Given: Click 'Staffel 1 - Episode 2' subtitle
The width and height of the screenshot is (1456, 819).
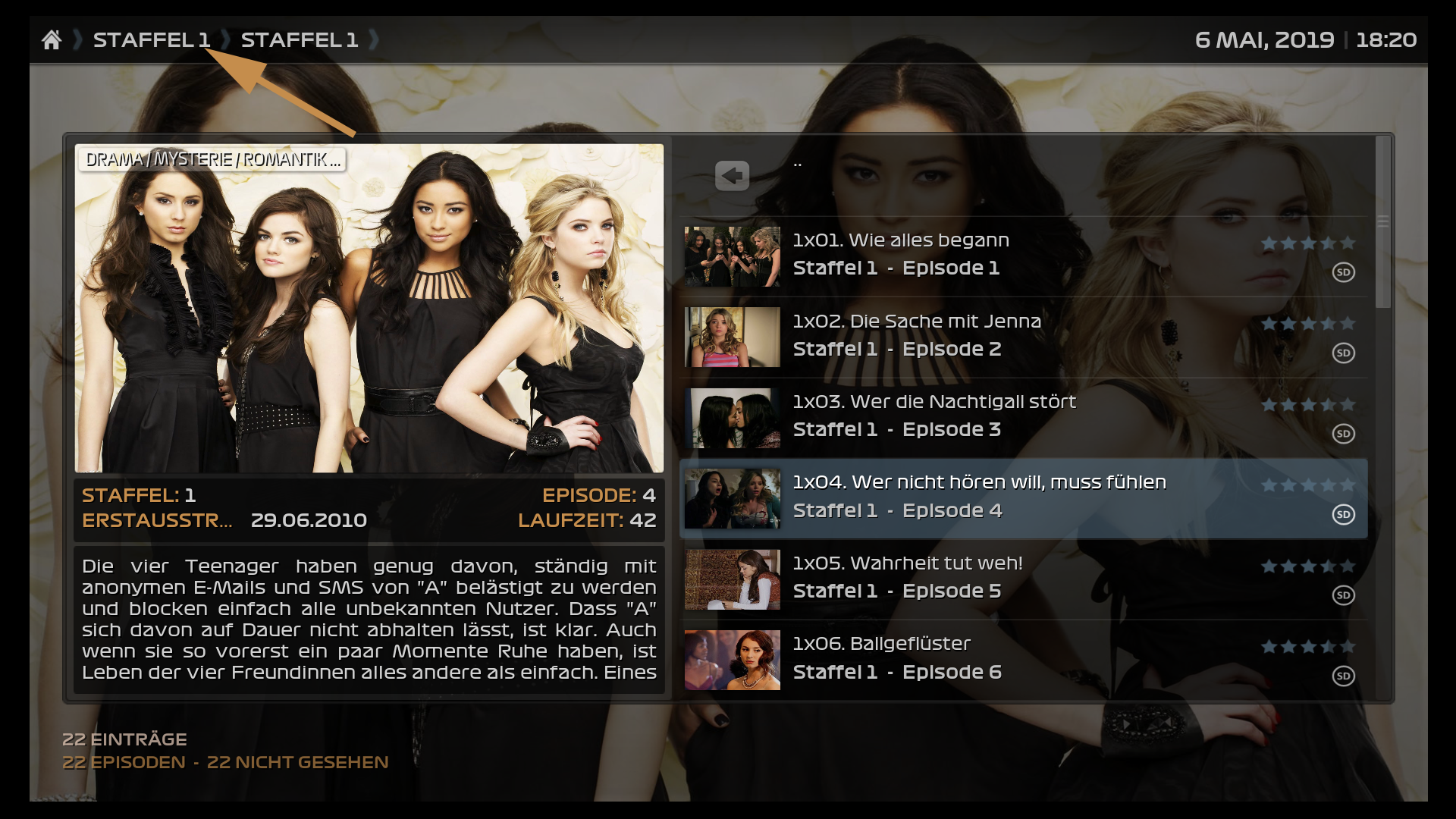Looking at the screenshot, I should [897, 350].
